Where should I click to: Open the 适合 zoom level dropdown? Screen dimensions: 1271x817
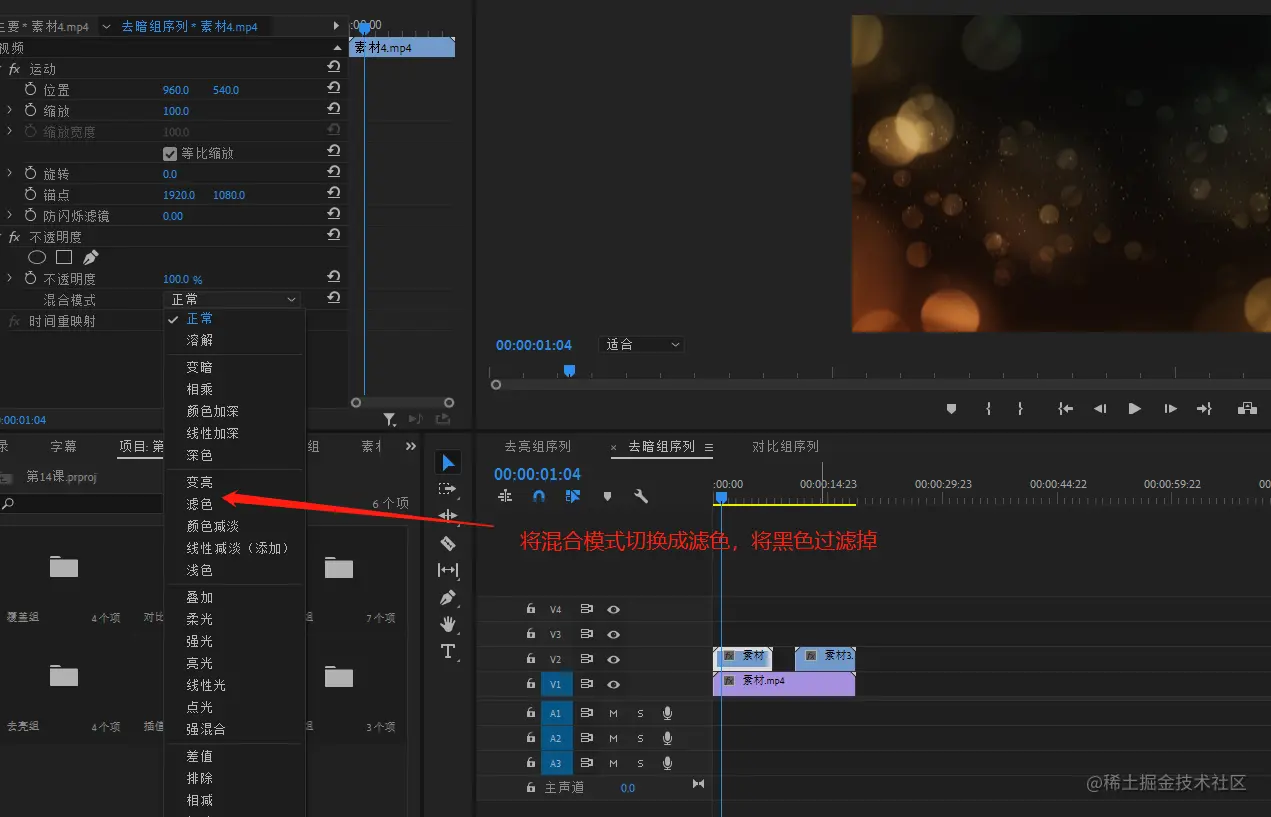click(x=641, y=344)
